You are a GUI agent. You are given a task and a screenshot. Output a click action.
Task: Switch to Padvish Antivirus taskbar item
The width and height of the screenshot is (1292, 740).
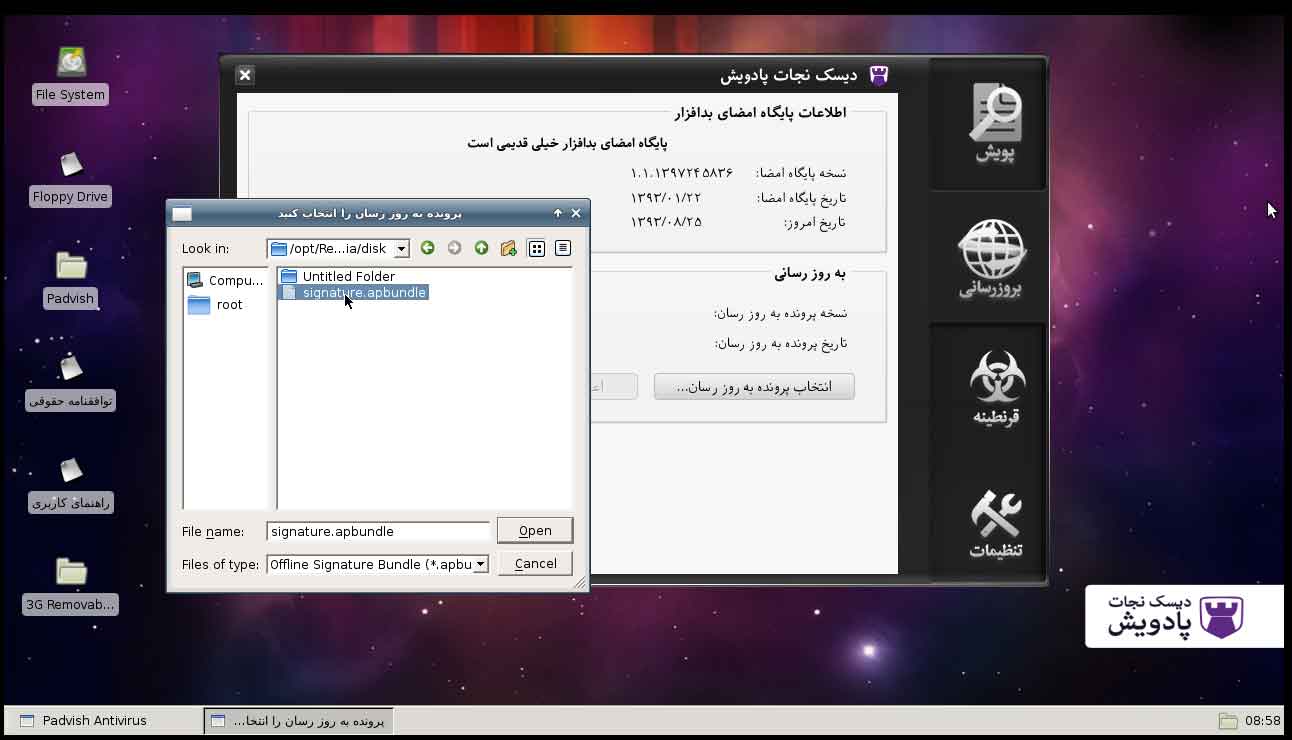(103, 720)
